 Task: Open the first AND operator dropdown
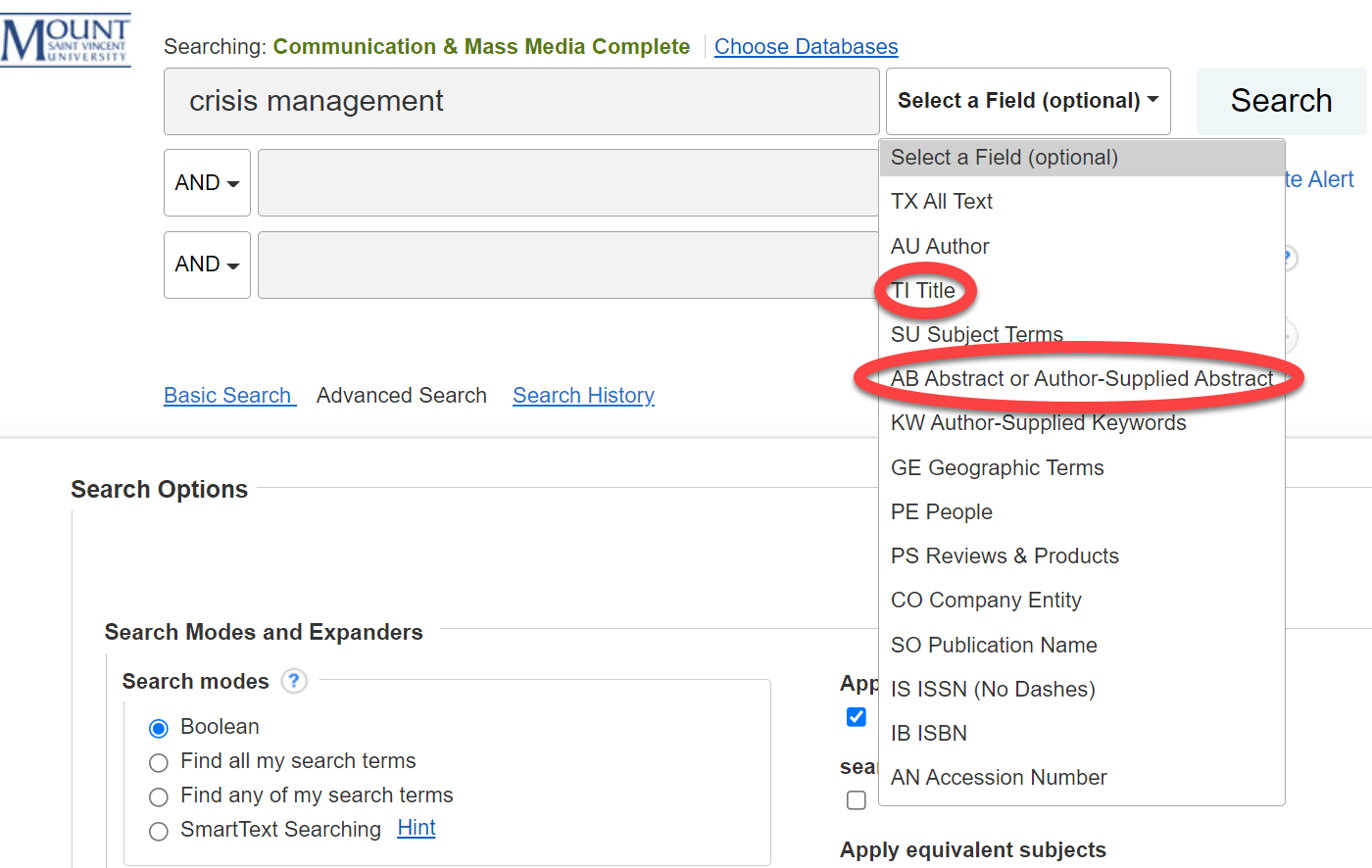pyautogui.click(x=207, y=182)
